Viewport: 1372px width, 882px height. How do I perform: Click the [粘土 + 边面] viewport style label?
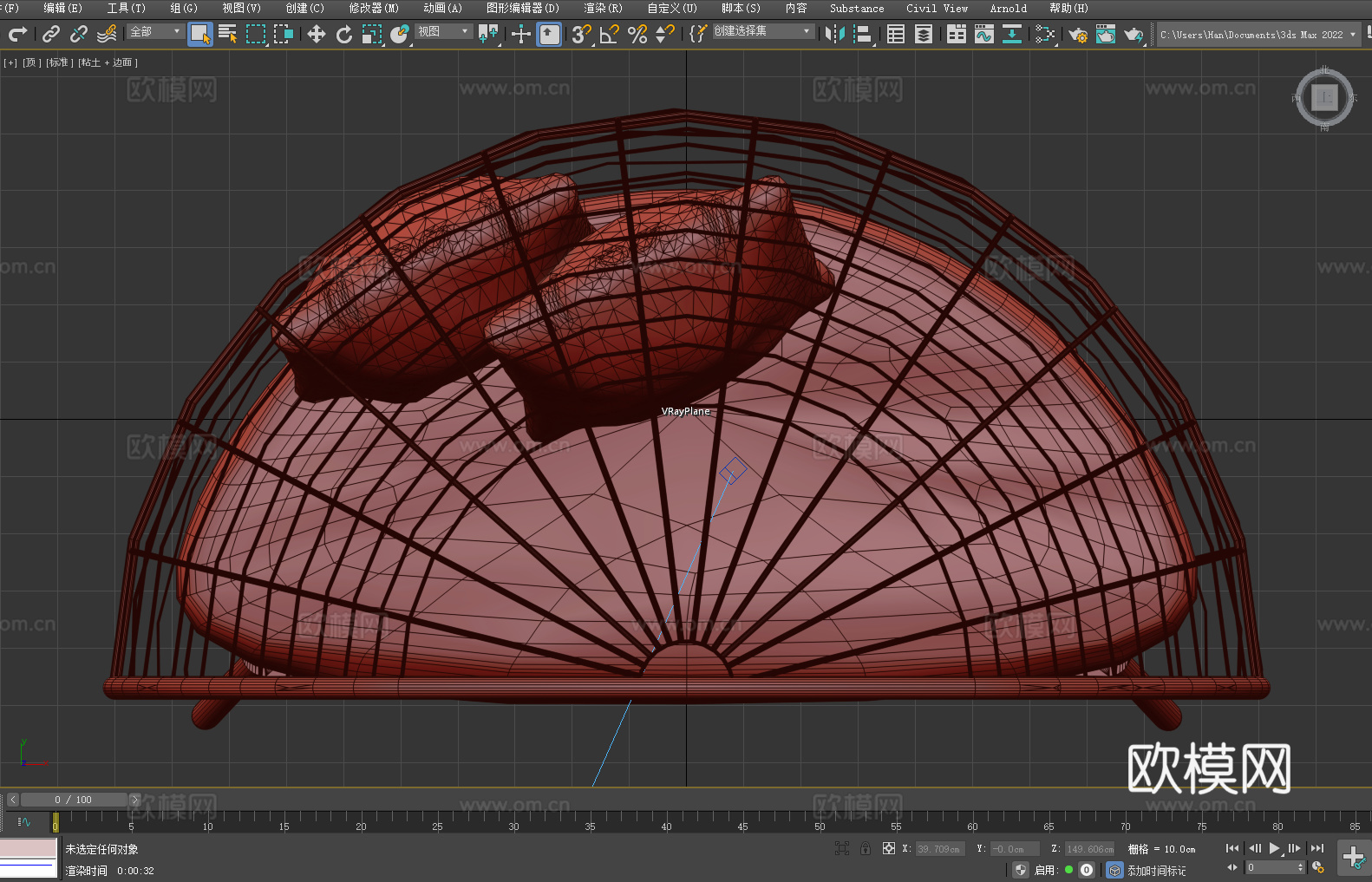tap(108, 62)
